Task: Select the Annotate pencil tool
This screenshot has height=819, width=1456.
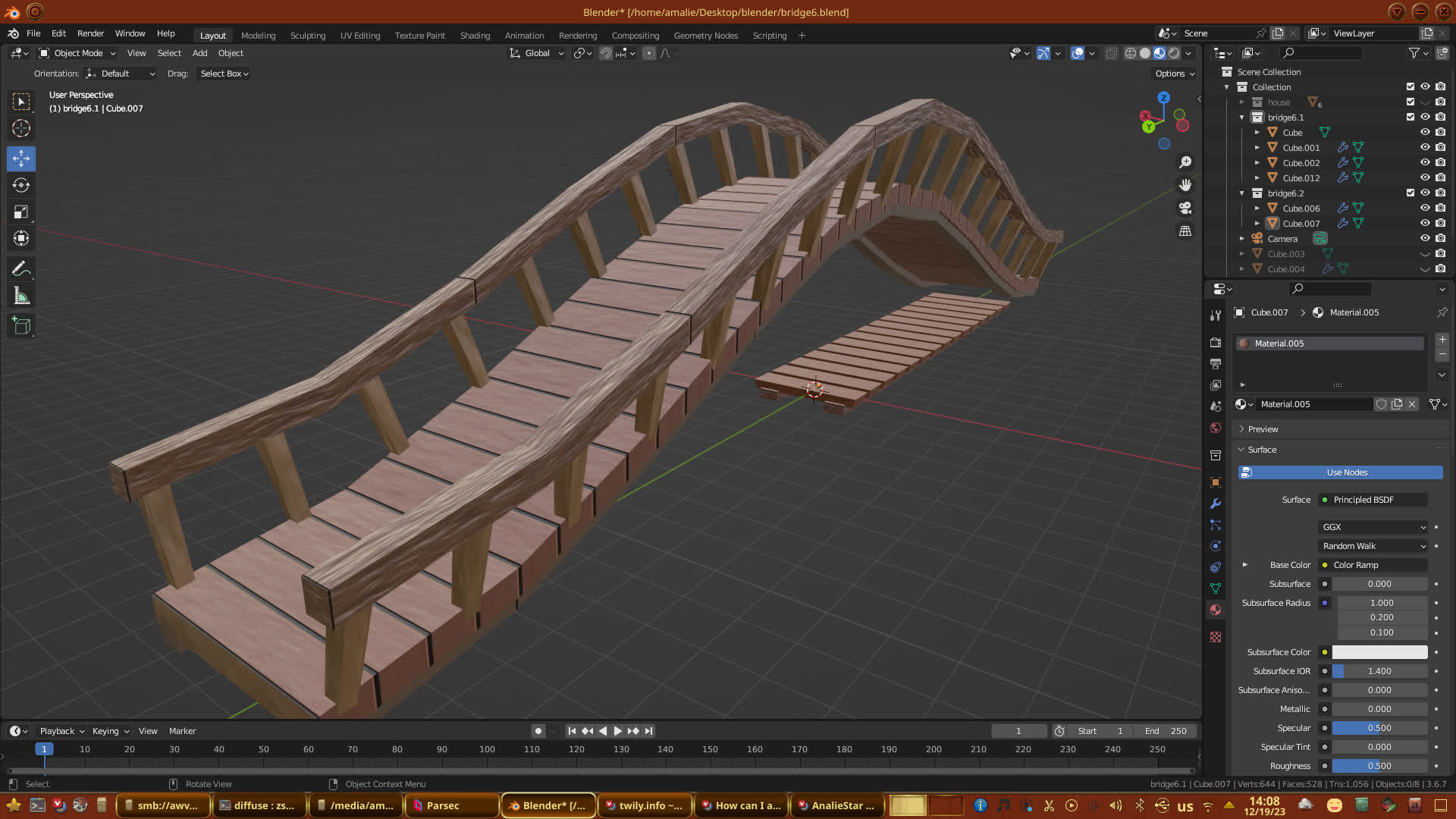Action: pyautogui.click(x=21, y=269)
